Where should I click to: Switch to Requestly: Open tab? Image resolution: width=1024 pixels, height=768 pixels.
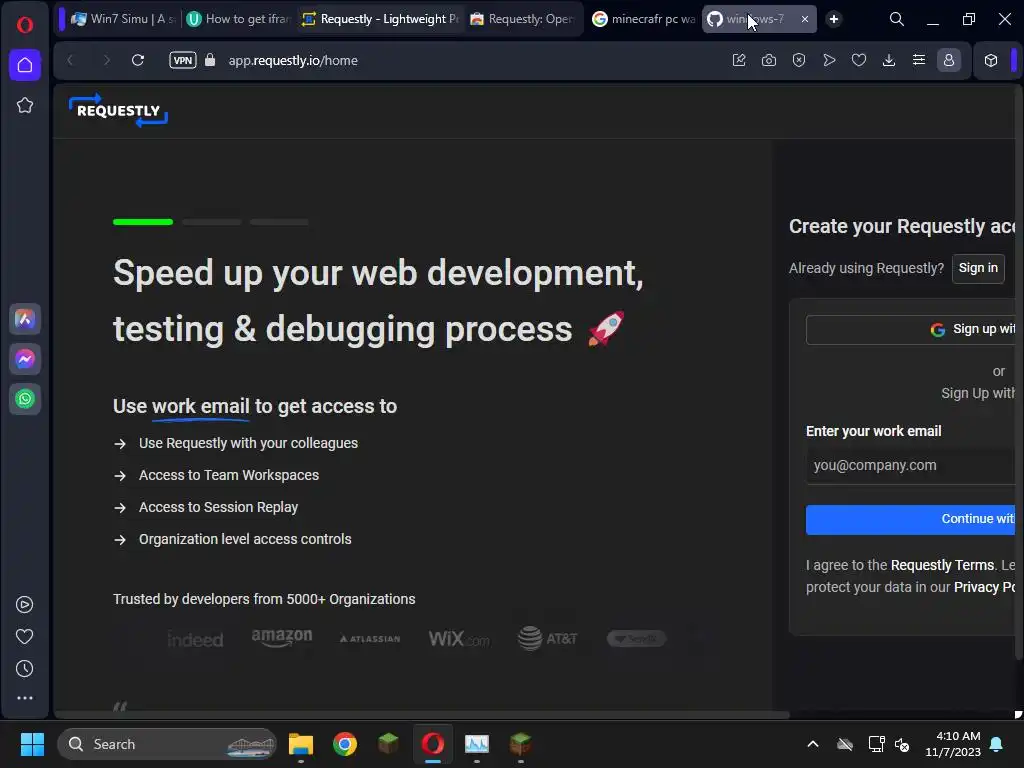522,19
